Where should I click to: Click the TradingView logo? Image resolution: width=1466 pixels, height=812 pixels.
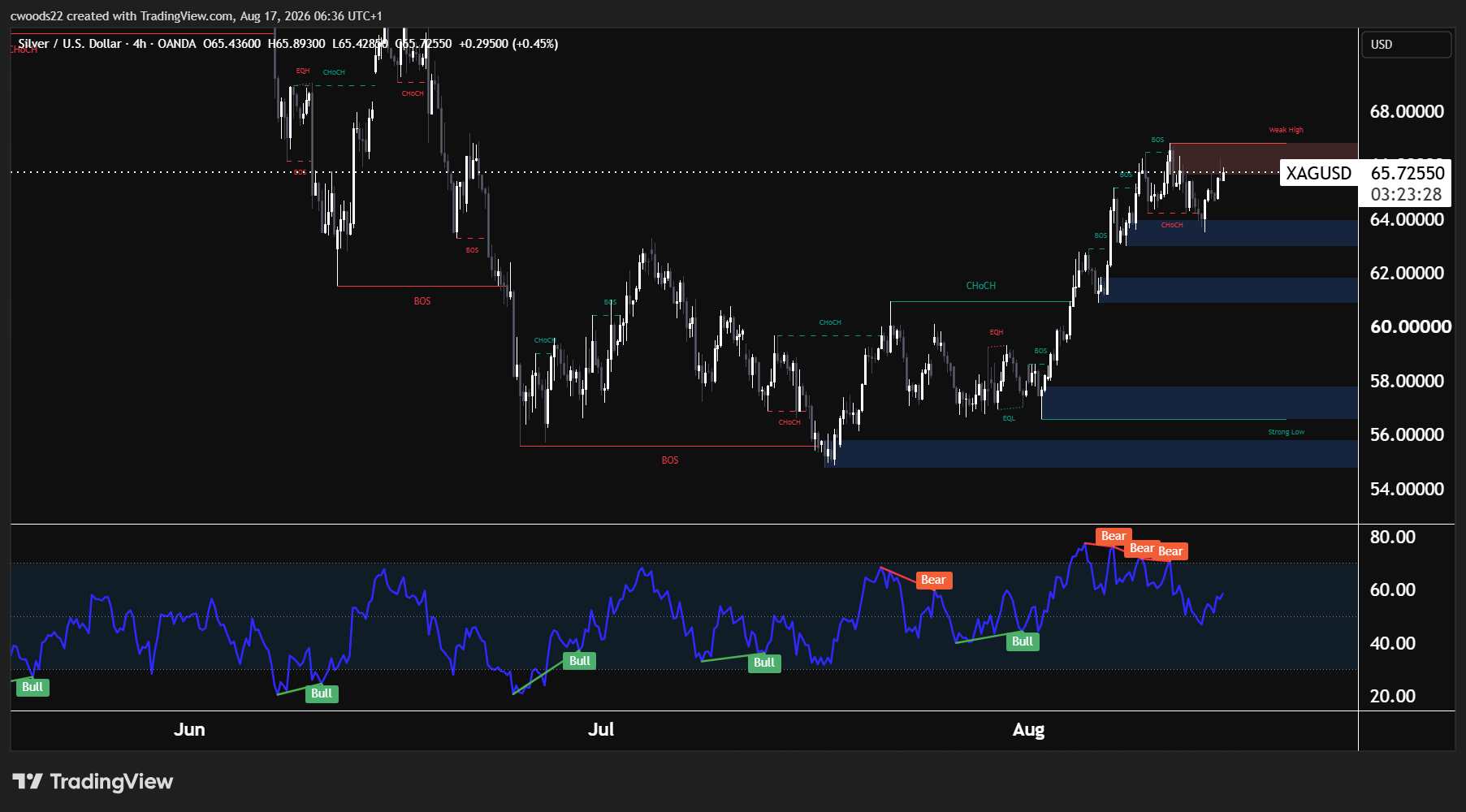(93, 781)
